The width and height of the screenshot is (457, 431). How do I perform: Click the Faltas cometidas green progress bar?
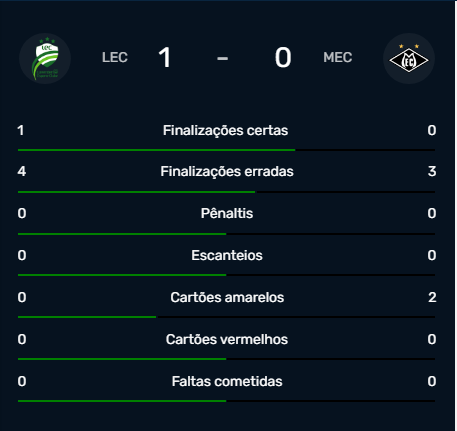(x=122, y=401)
